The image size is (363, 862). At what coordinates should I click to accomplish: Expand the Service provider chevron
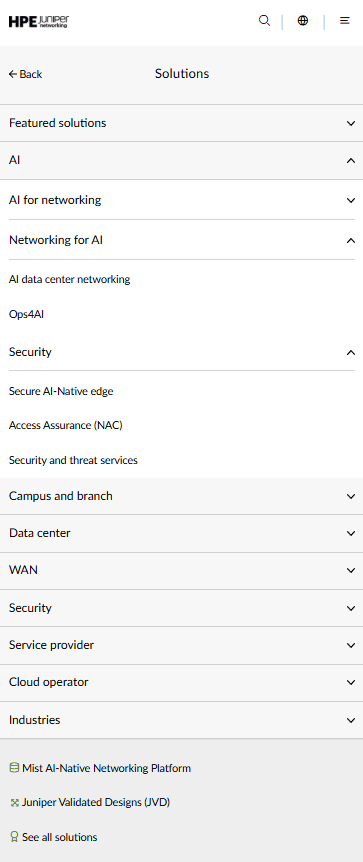[351, 645]
